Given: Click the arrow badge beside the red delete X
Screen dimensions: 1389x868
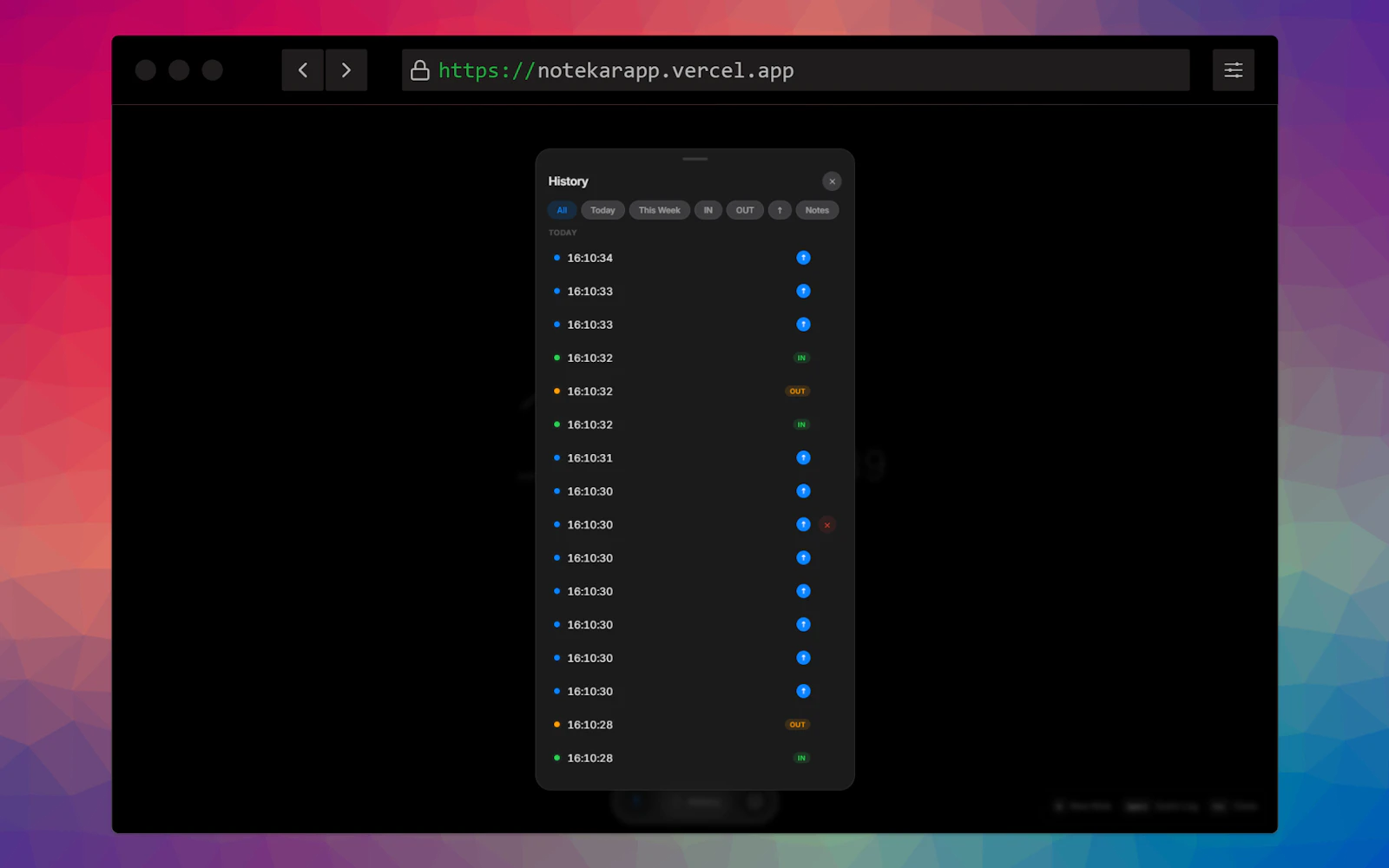Looking at the screenshot, I should [x=803, y=524].
